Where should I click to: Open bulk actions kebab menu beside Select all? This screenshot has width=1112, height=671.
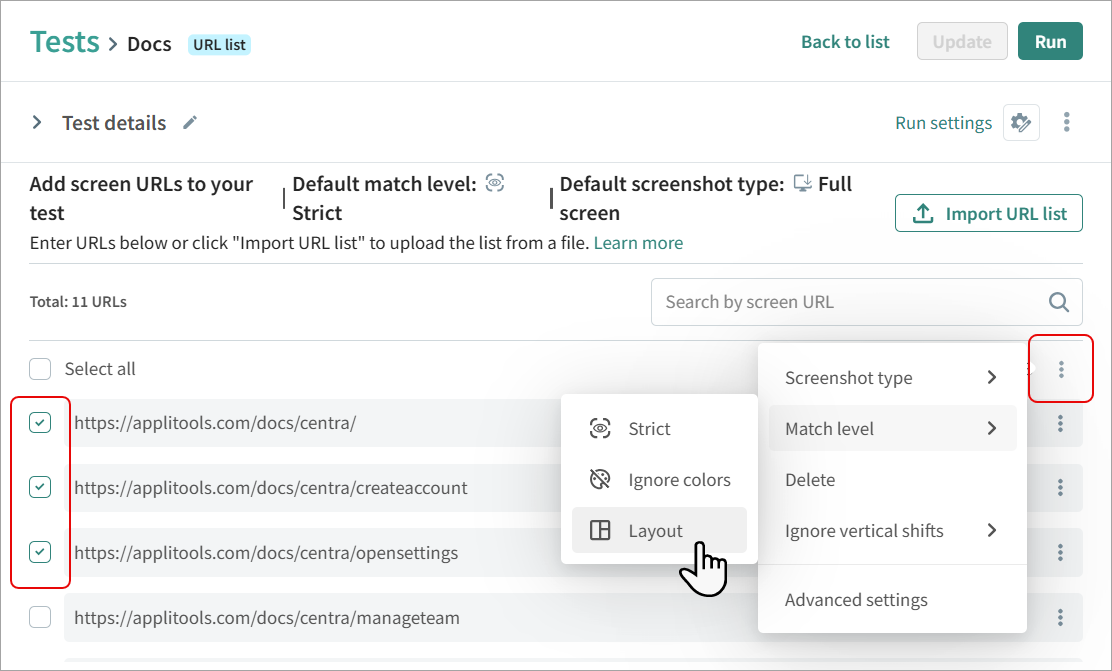click(x=1061, y=370)
